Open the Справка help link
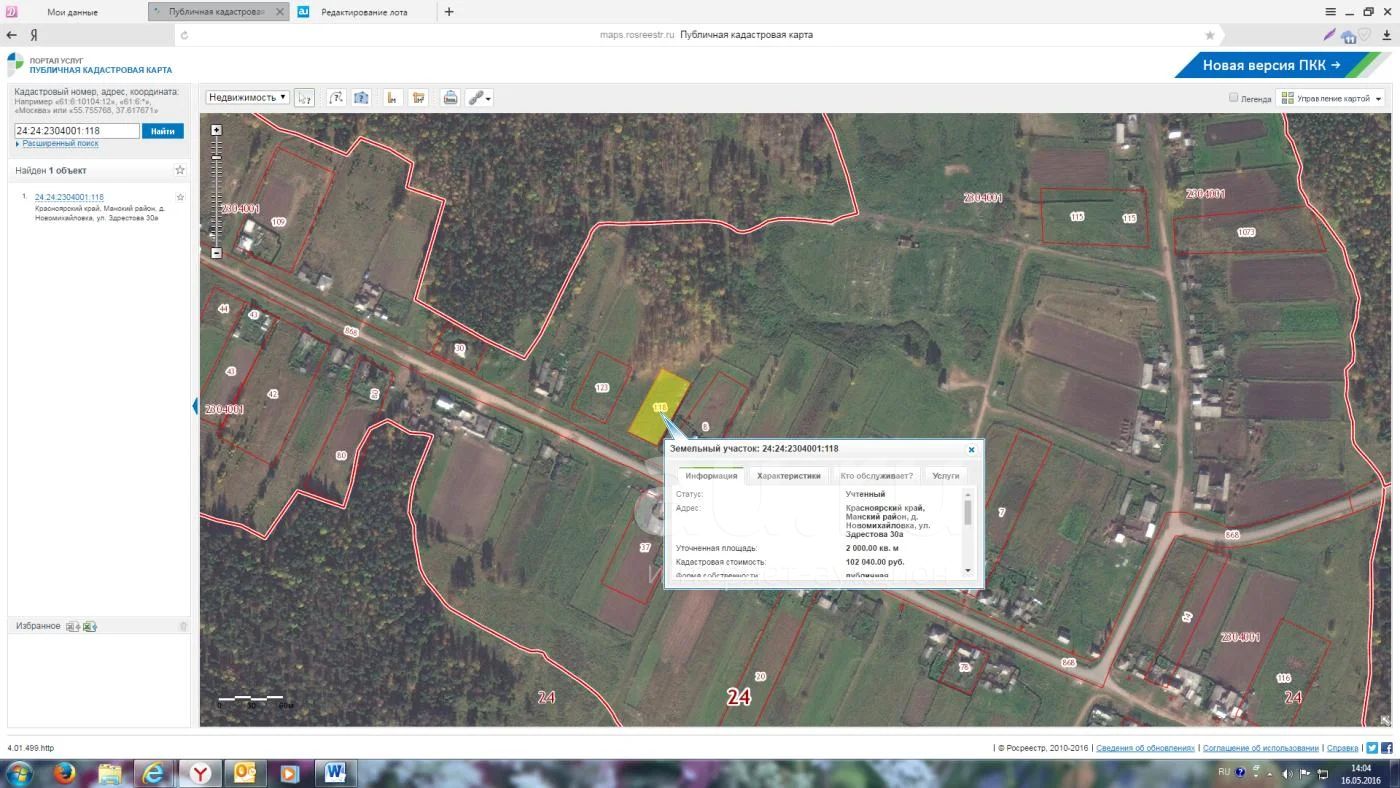The image size is (1400, 788). tap(1342, 748)
